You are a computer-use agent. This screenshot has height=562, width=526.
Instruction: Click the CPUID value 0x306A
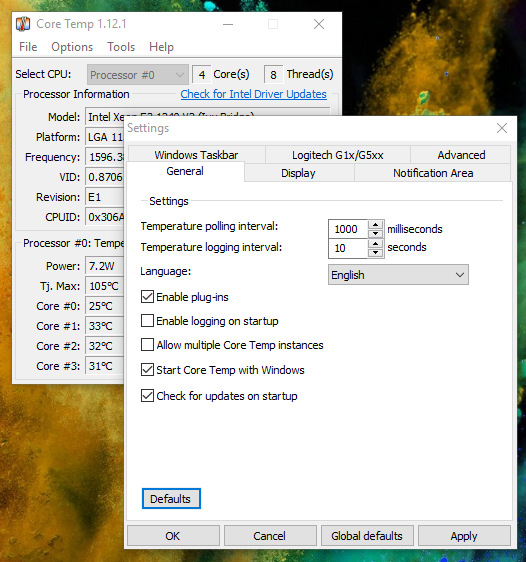(x=105, y=217)
